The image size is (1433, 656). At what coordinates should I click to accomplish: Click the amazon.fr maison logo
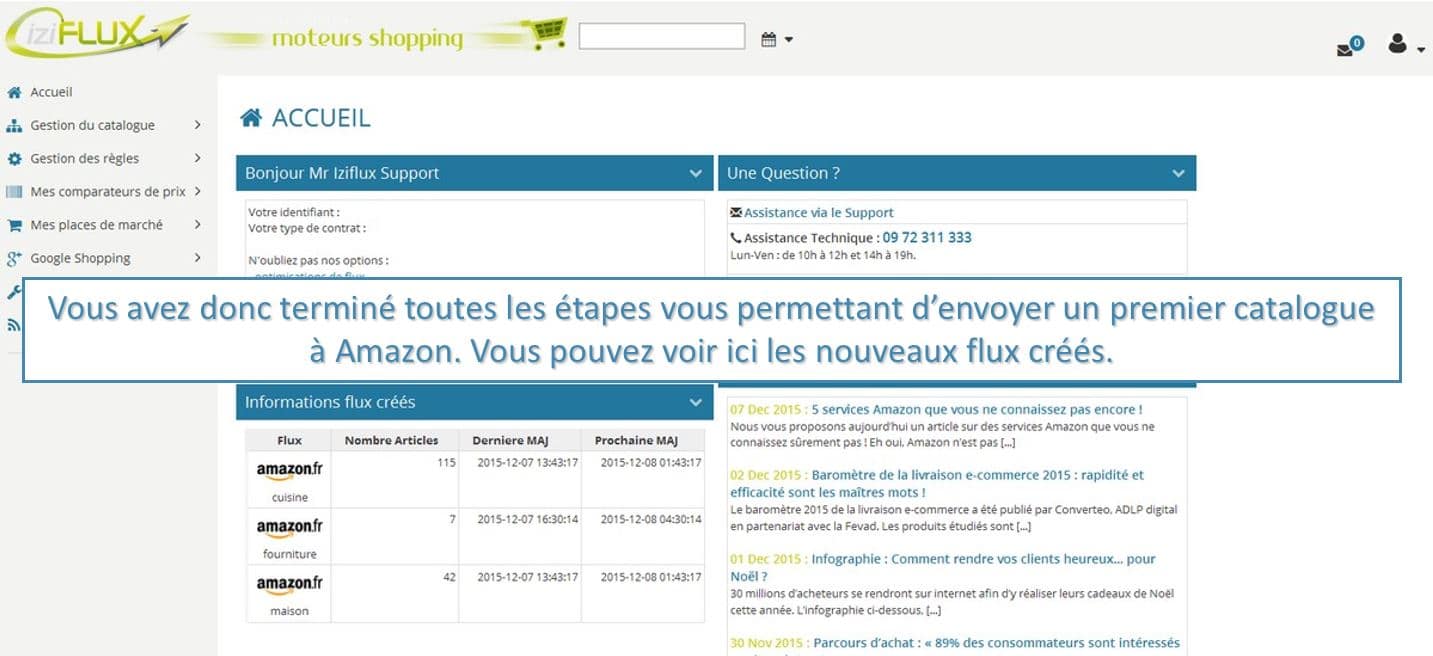coord(289,584)
